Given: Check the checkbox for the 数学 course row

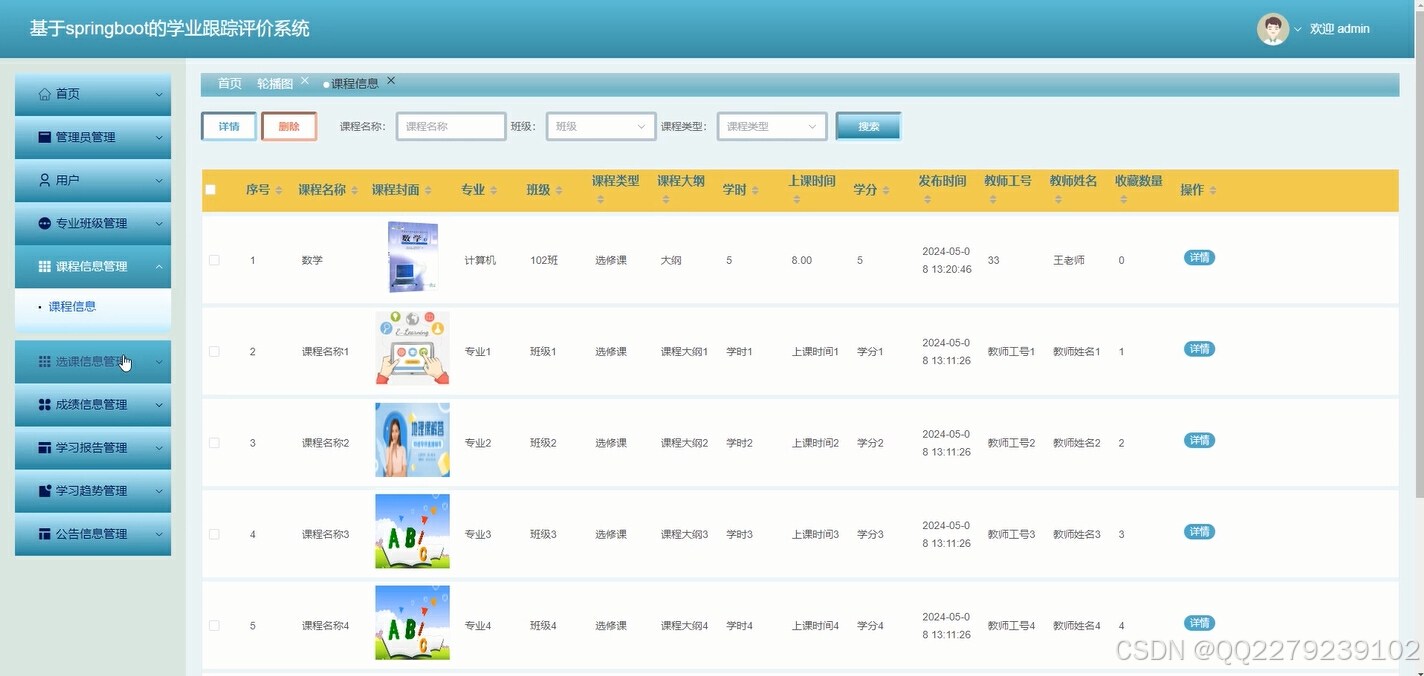Looking at the screenshot, I should pyautogui.click(x=213, y=259).
